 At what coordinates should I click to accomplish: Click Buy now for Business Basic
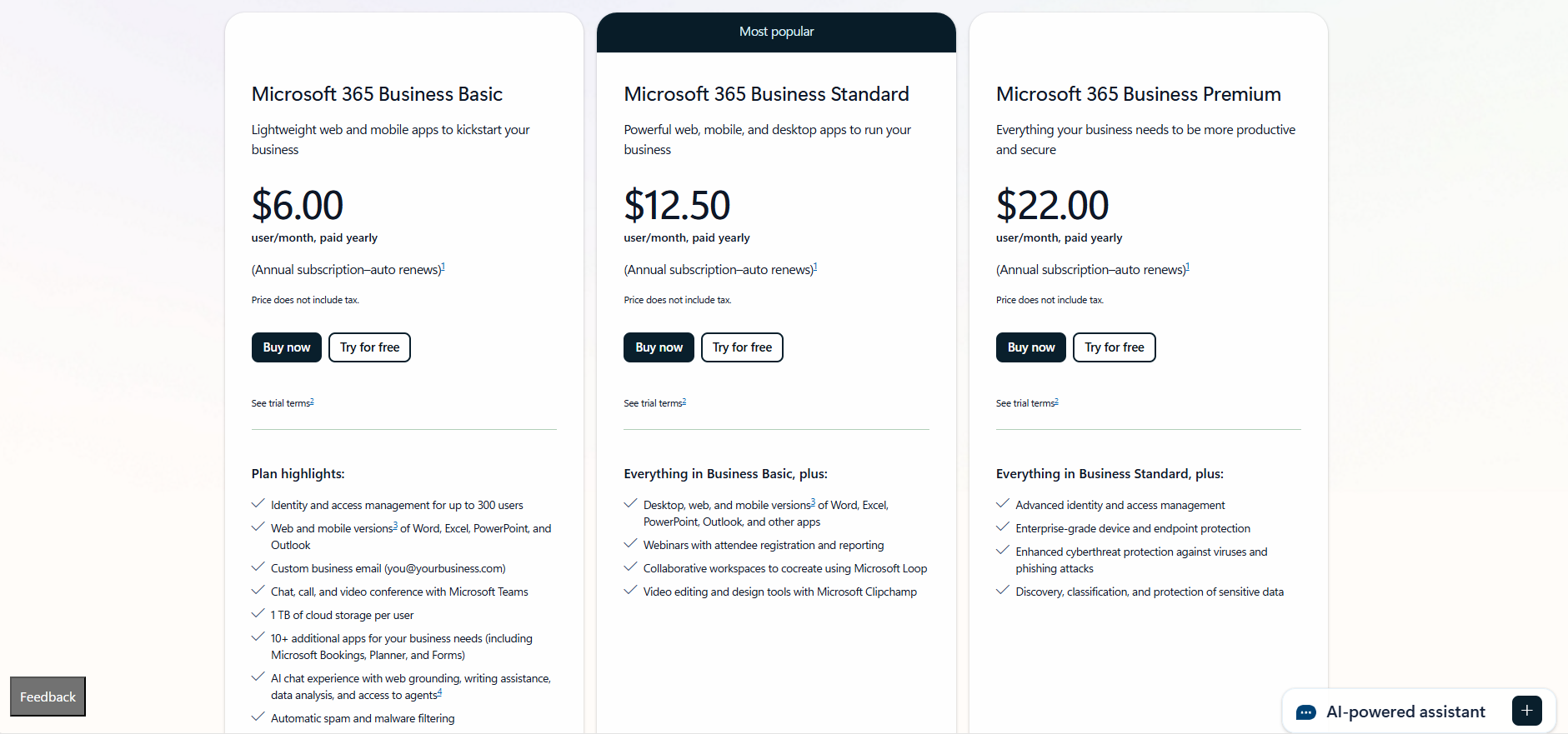[286, 347]
